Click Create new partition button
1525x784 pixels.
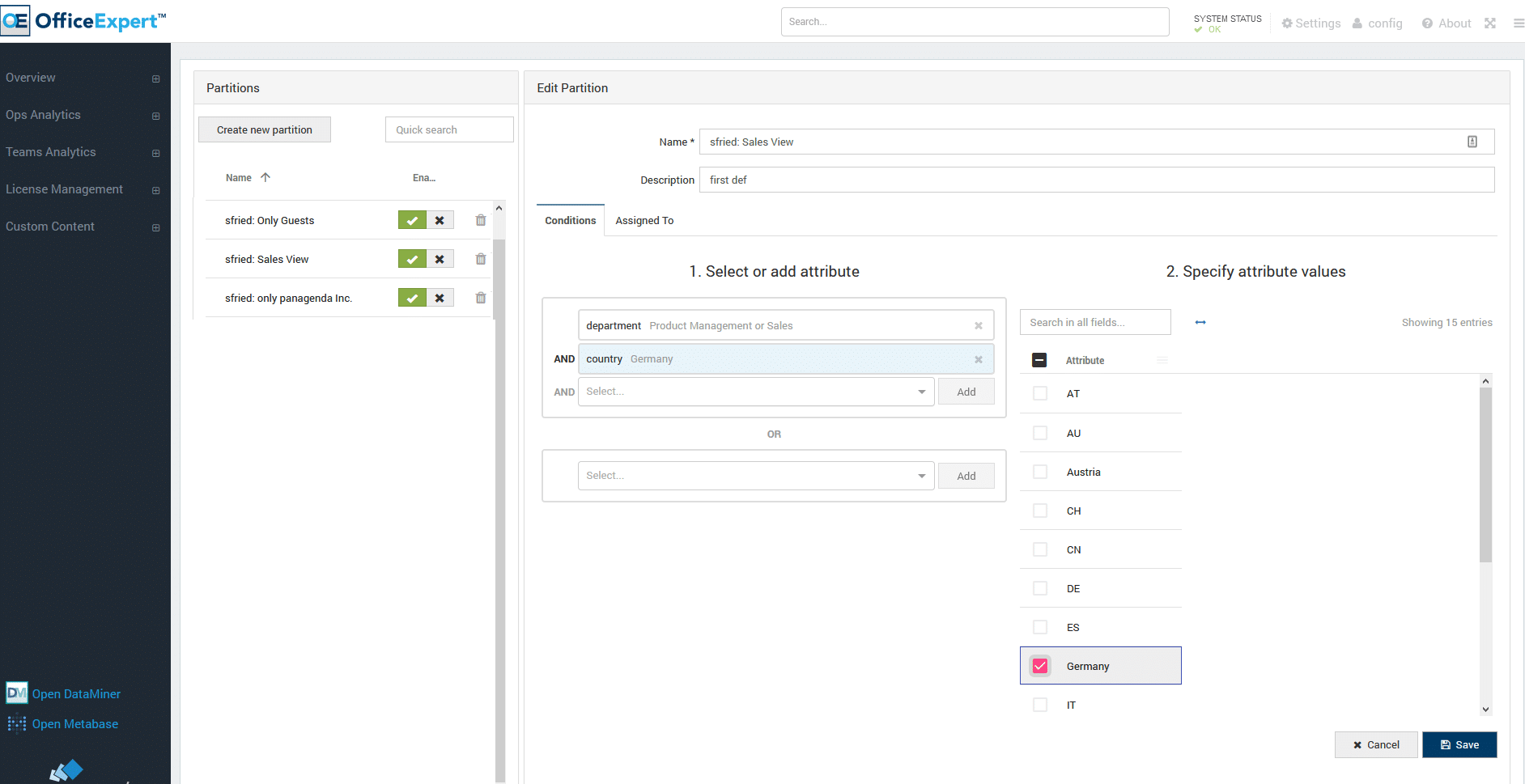point(265,129)
